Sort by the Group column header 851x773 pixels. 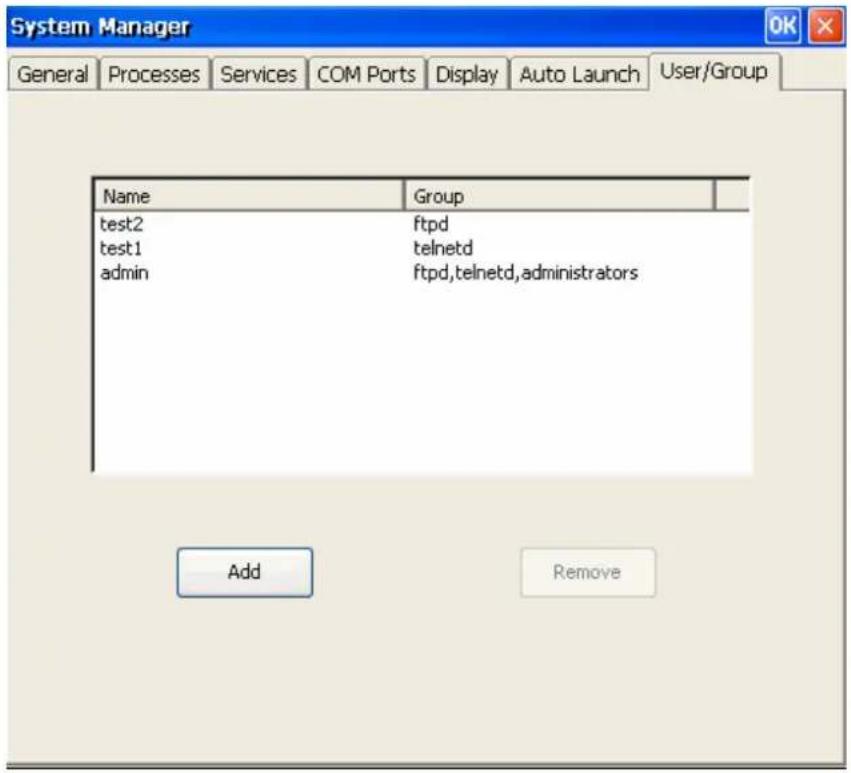tap(559, 196)
